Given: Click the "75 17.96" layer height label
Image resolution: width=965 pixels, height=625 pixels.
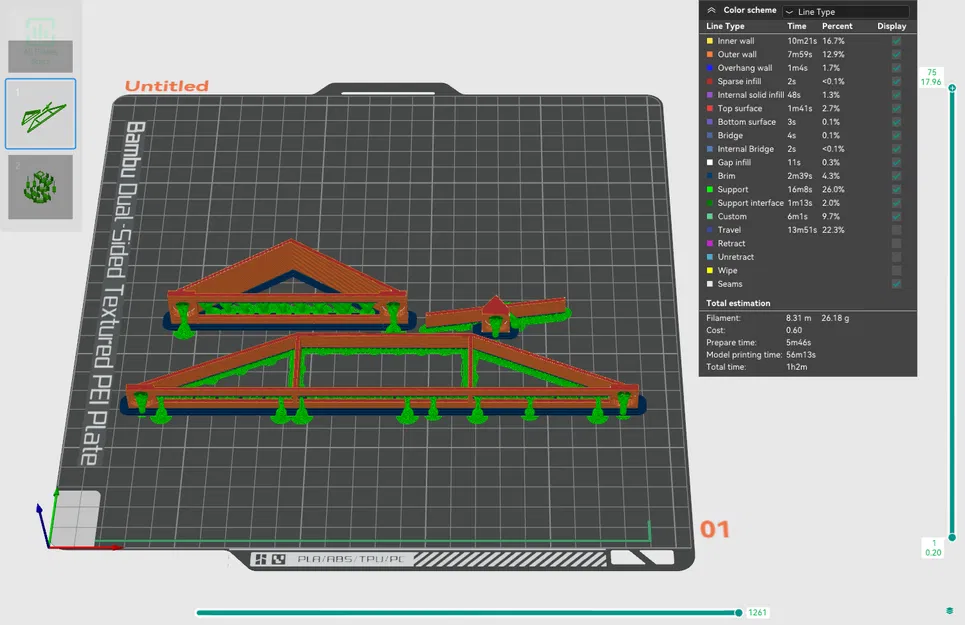Looking at the screenshot, I should pyautogui.click(x=931, y=77).
